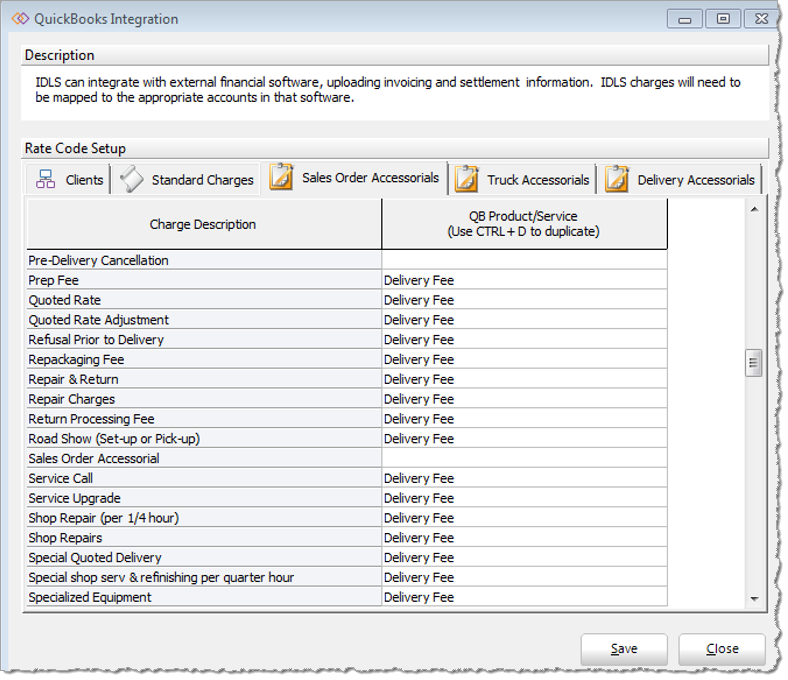Viewport: 788px width, 680px height.
Task: Click the Delivery Accessorials notepad icon
Action: [x=617, y=179]
